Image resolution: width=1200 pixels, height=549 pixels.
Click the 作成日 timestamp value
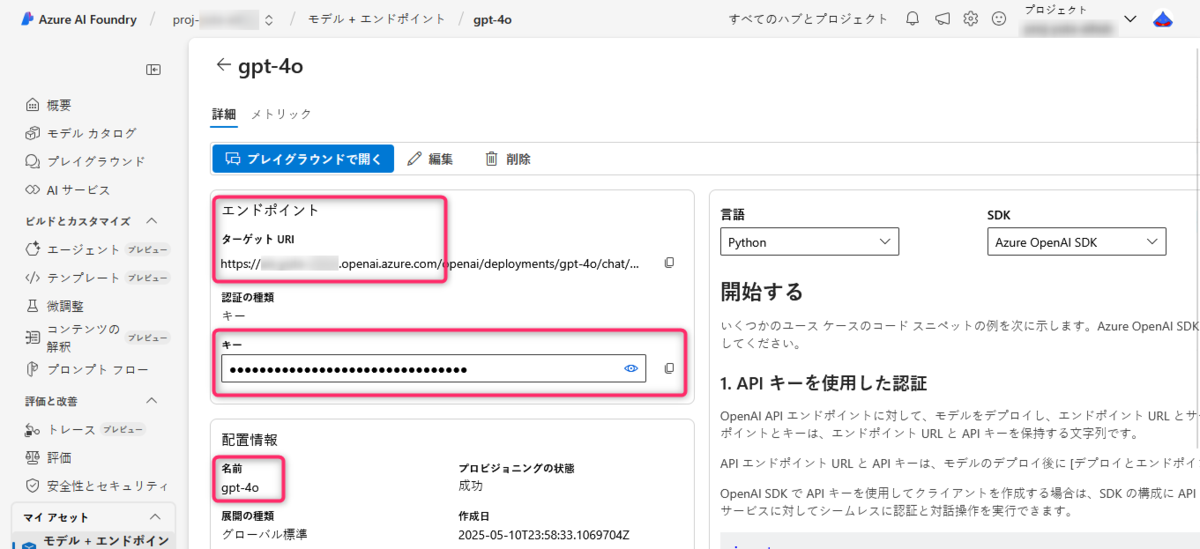click(x=544, y=535)
